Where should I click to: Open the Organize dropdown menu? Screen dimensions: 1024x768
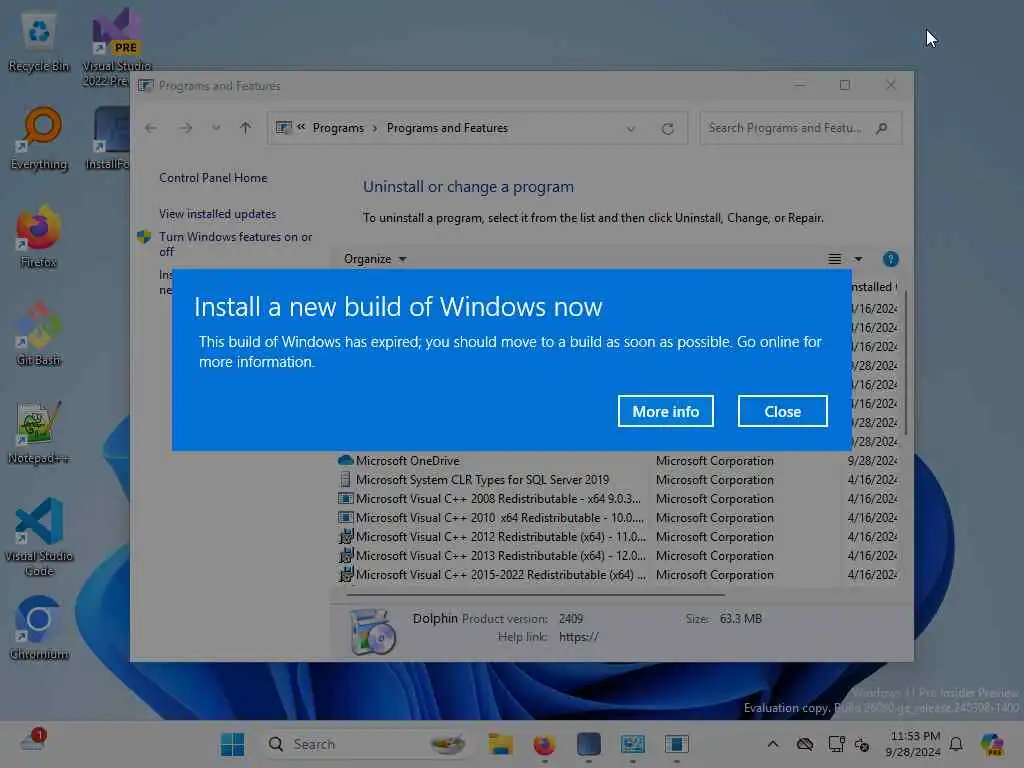pyautogui.click(x=375, y=259)
